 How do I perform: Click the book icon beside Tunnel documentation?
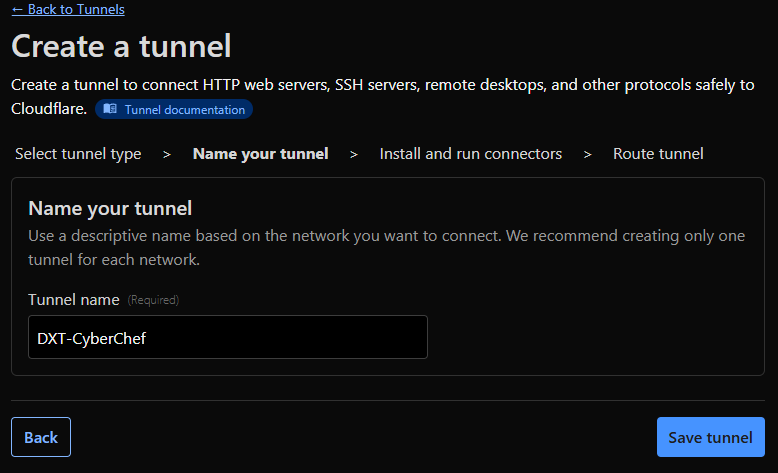click(x=110, y=109)
